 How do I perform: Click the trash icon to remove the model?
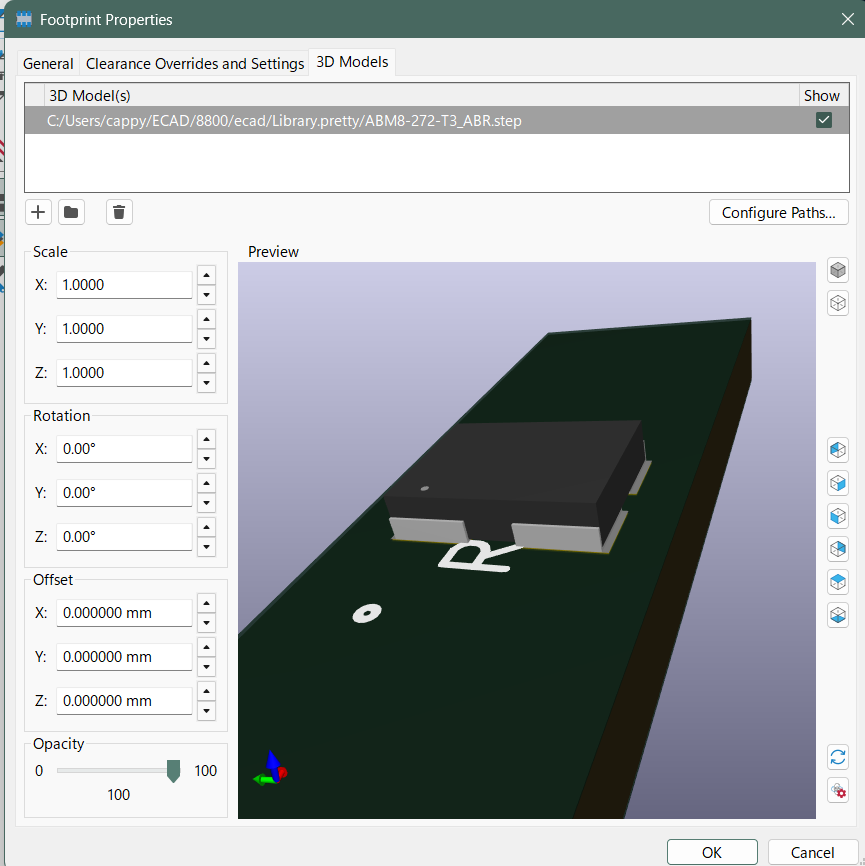(x=119, y=212)
